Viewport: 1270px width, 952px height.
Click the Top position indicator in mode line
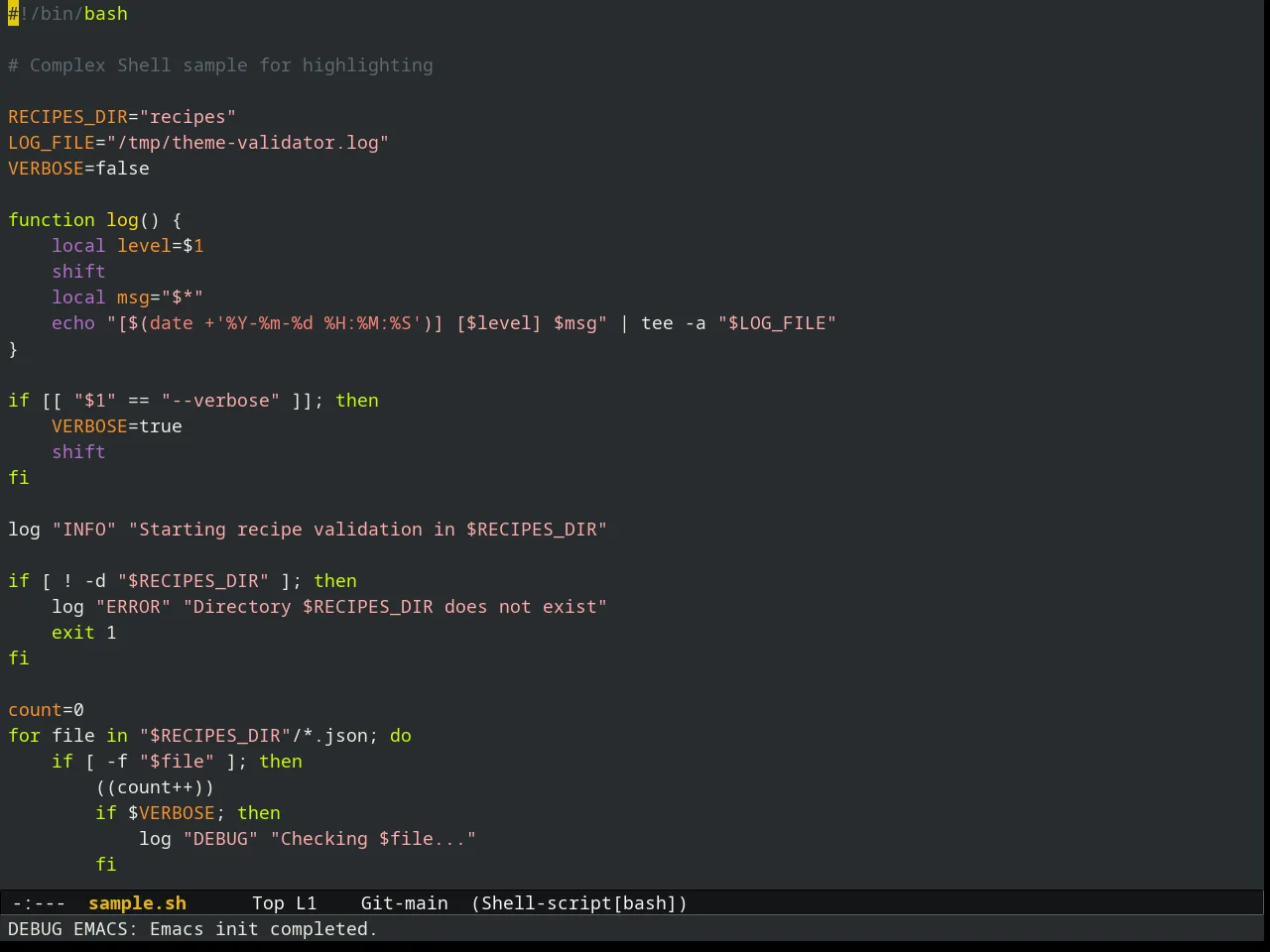point(268,903)
